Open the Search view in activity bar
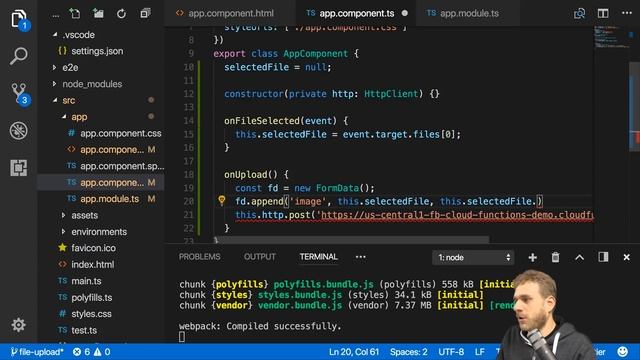The image size is (640, 360). coord(18,56)
